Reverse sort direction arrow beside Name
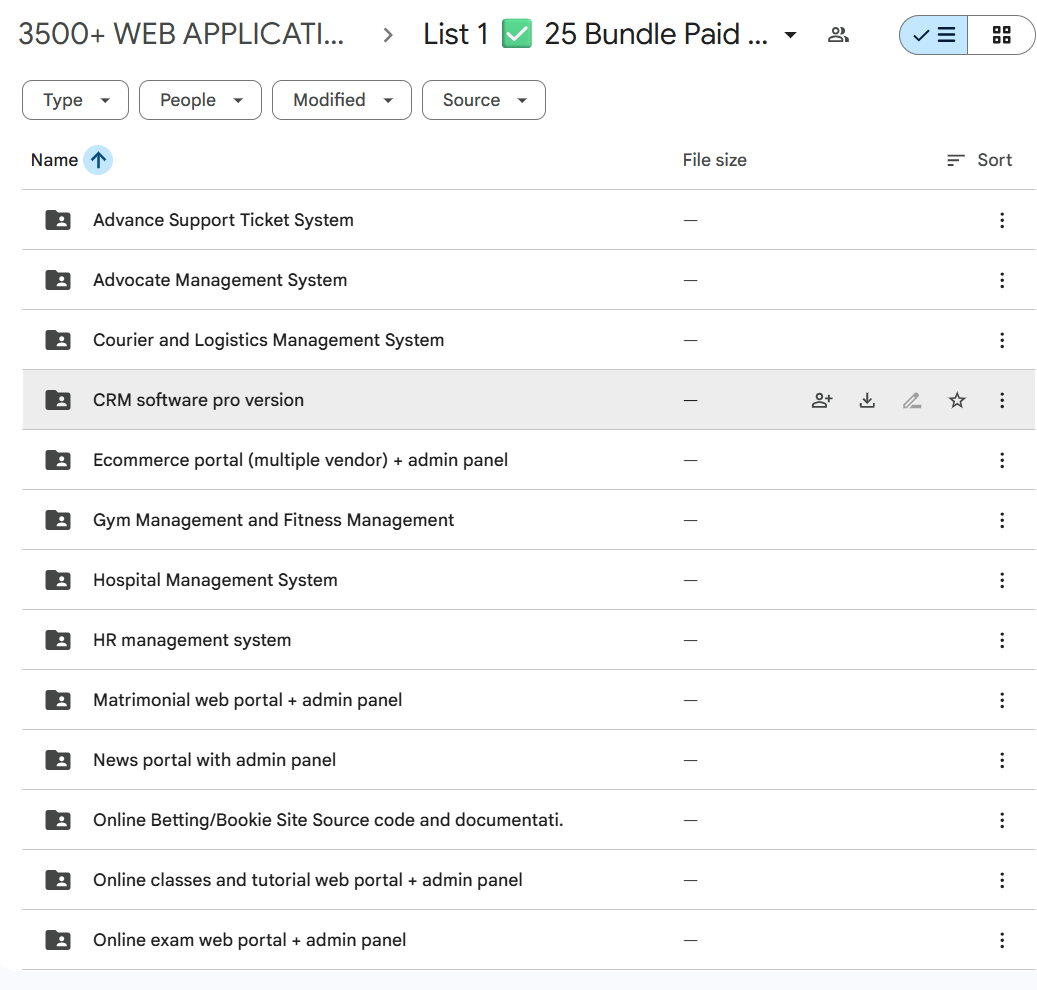This screenshot has width=1037, height=990. click(98, 160)
